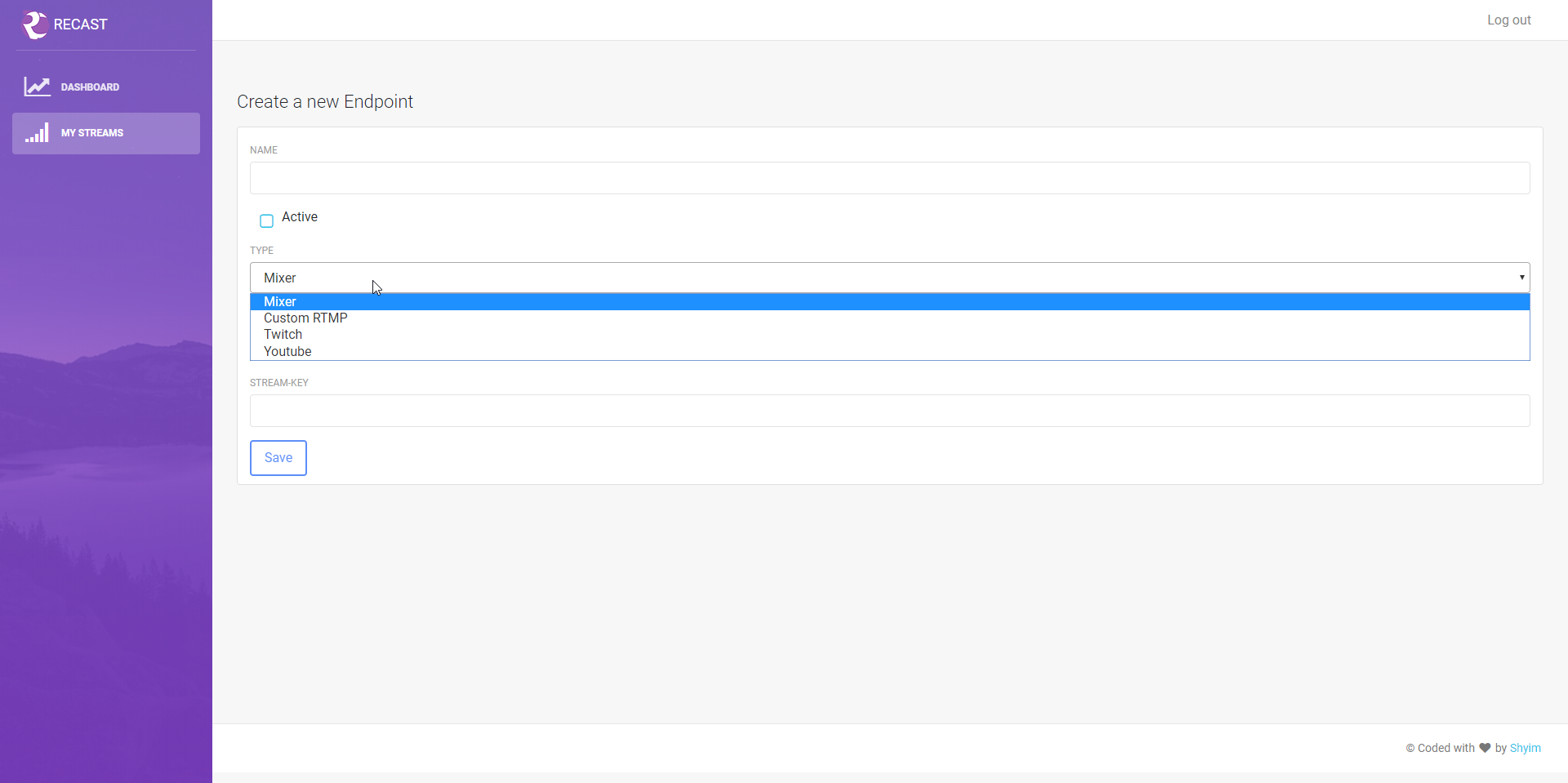
Task: Click the heart icon in footer
Action: (1485, 748)
